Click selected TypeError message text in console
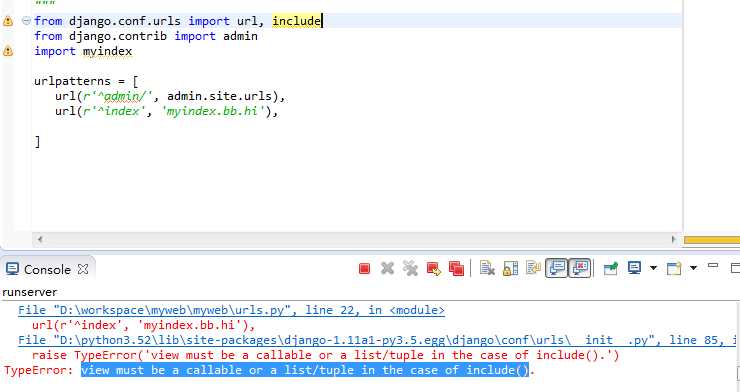 [305, 370]
